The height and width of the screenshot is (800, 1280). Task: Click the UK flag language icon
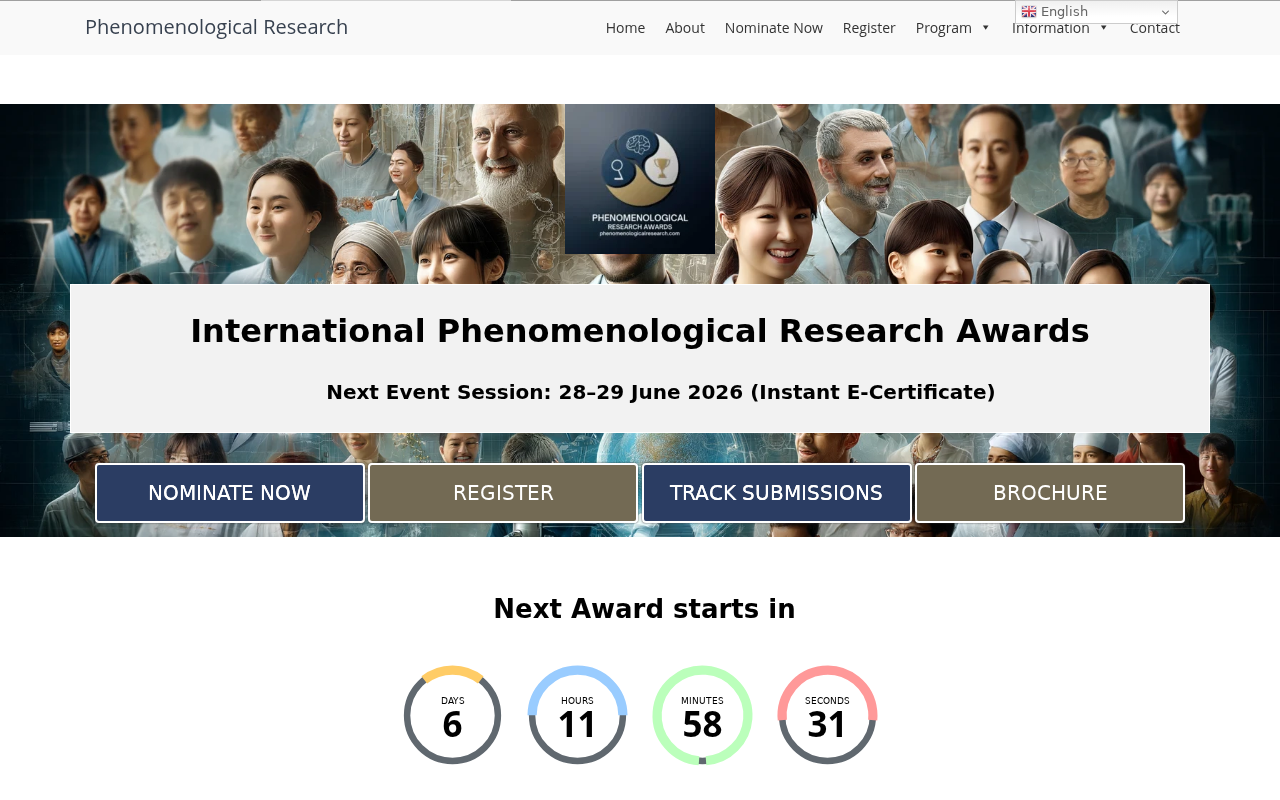tap(1029, 12)
